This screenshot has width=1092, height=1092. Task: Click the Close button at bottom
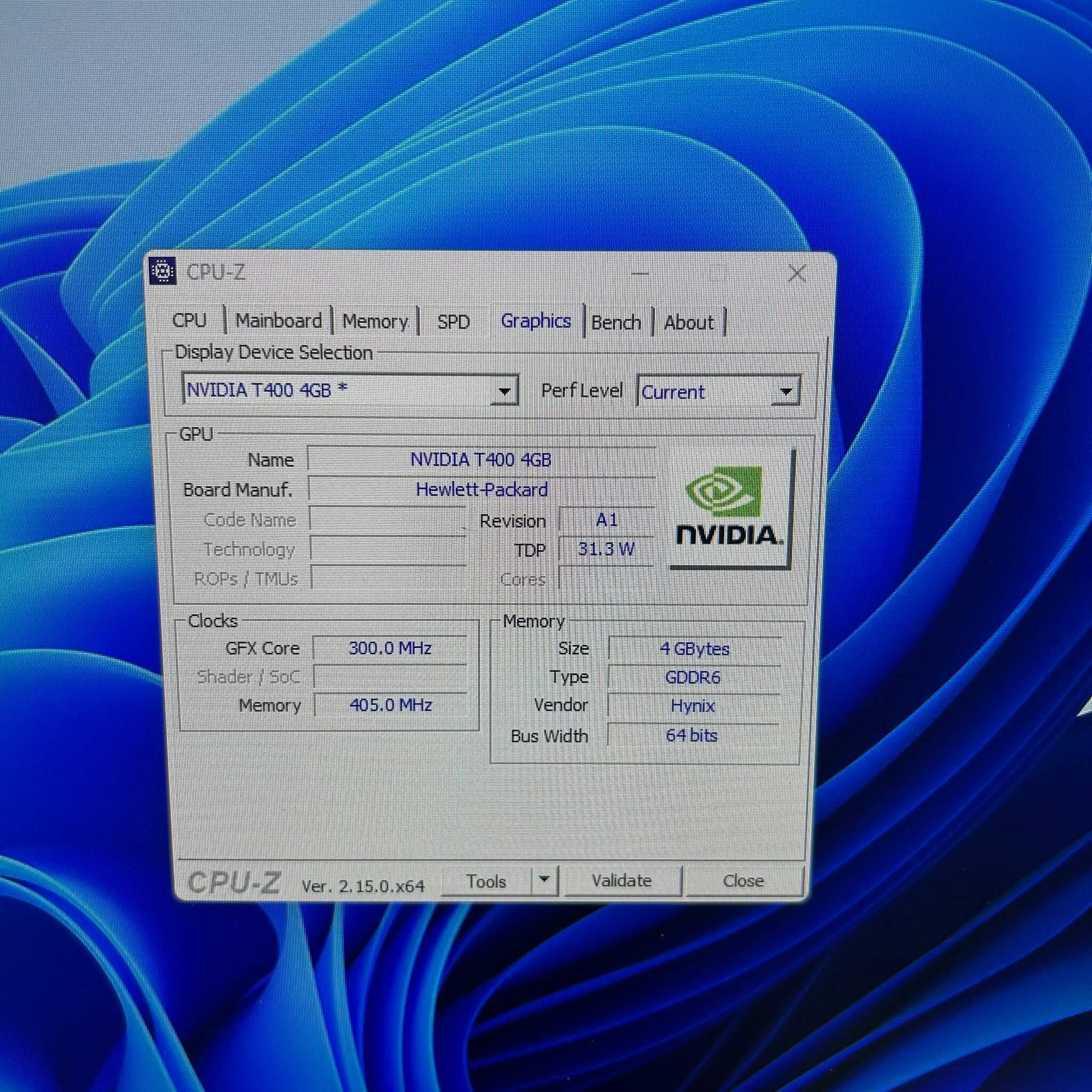point(743,881)
